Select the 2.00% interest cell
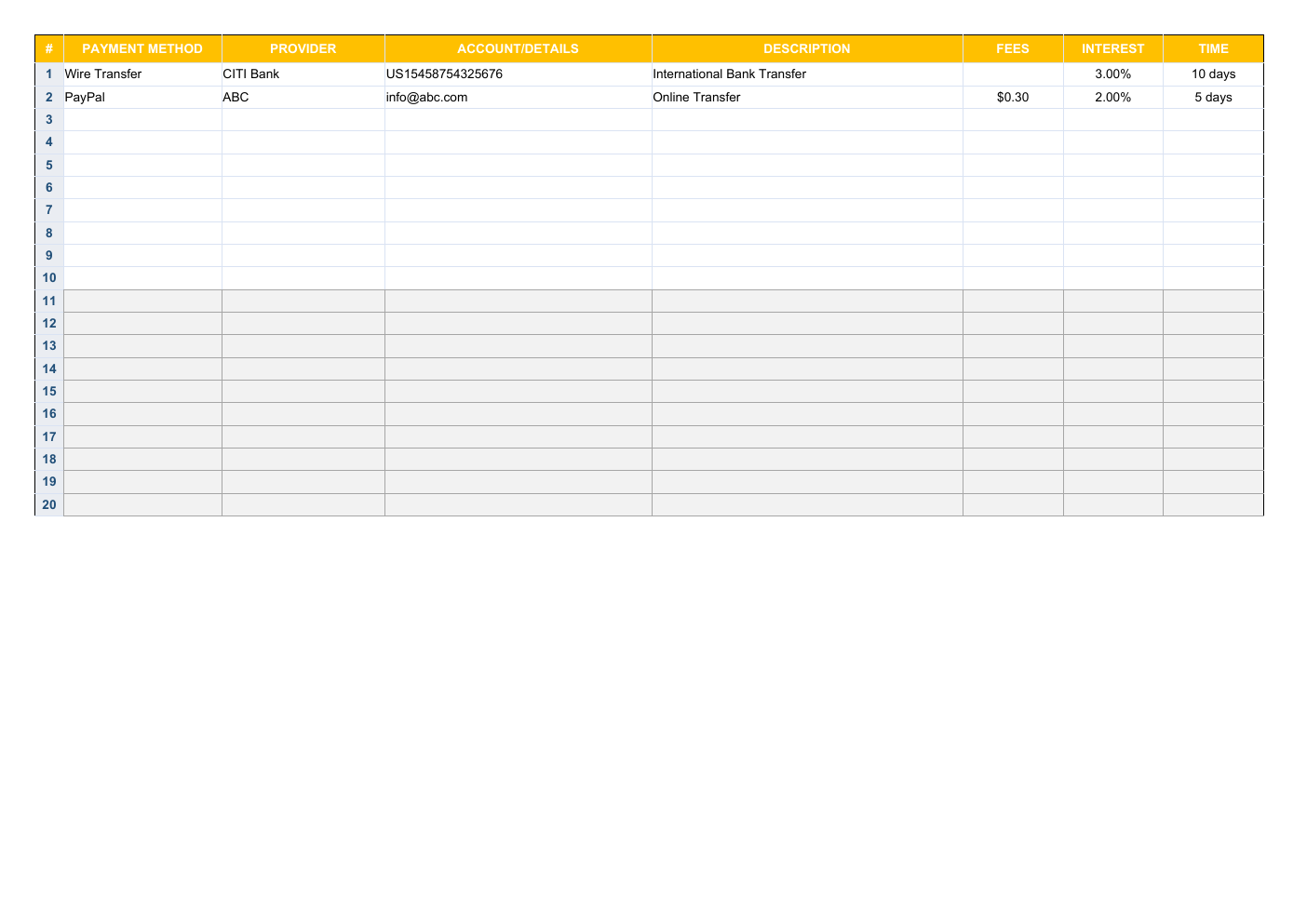 (1113, 98)
